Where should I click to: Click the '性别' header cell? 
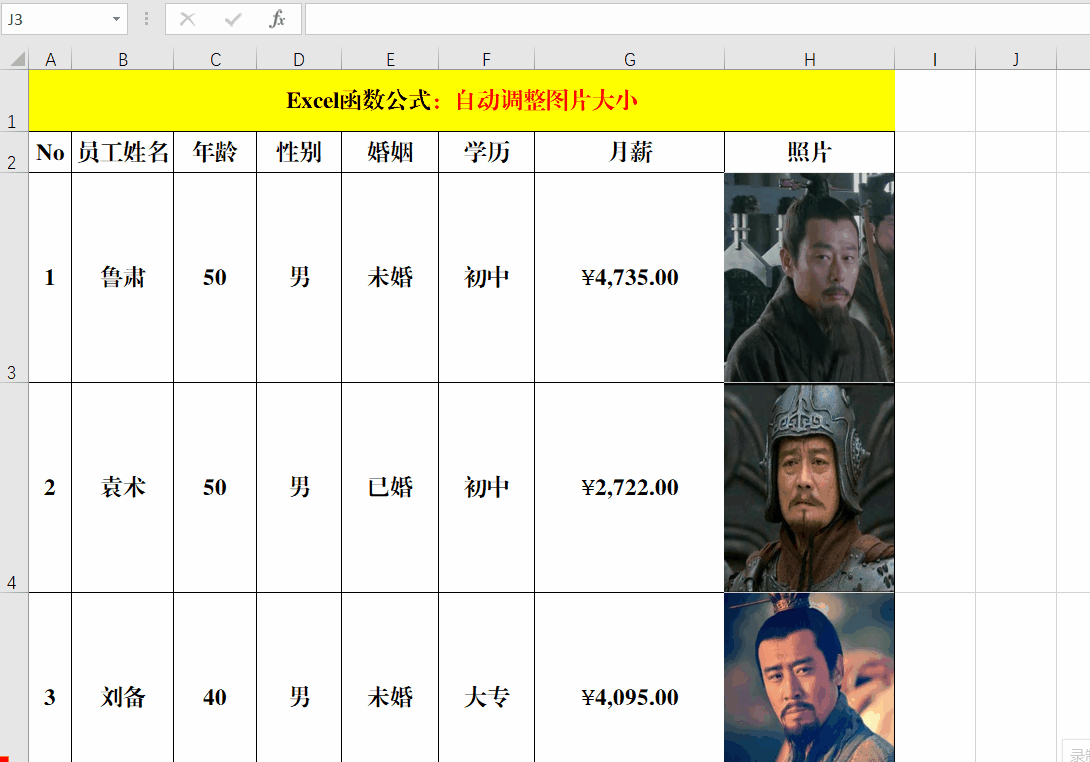point(299,152)
